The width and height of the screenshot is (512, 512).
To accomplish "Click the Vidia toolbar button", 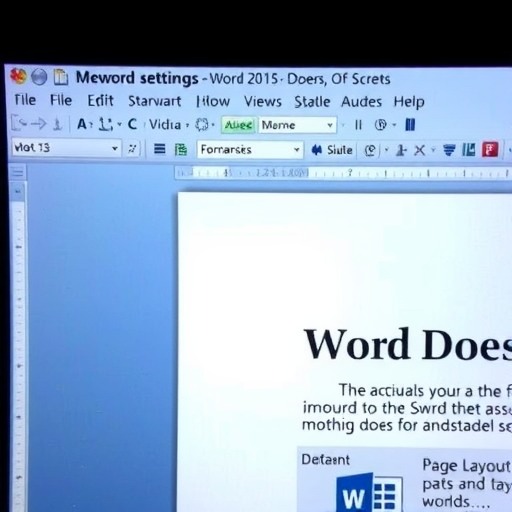I will coord(165,125).
